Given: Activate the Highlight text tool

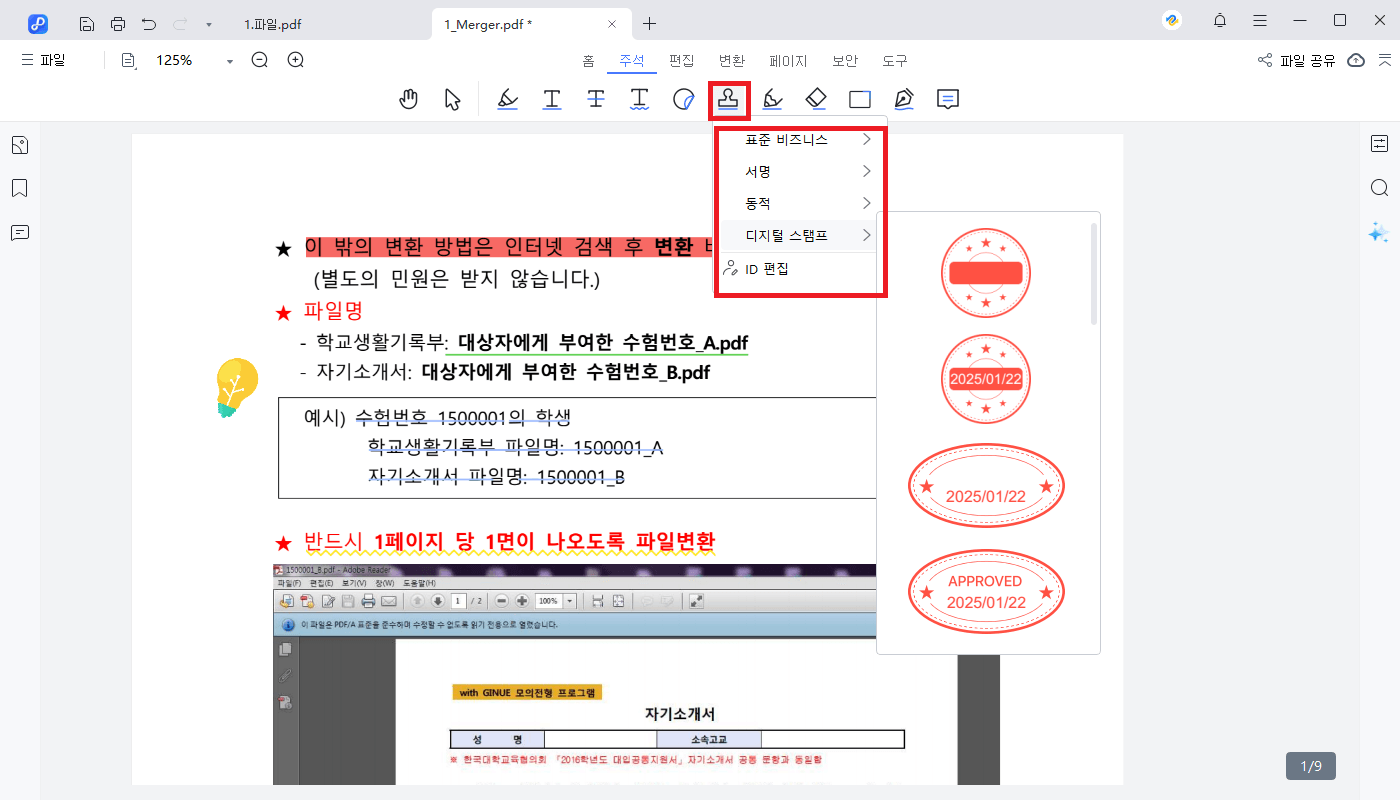Looking at the screenshot, I should [x=508, y=99].
